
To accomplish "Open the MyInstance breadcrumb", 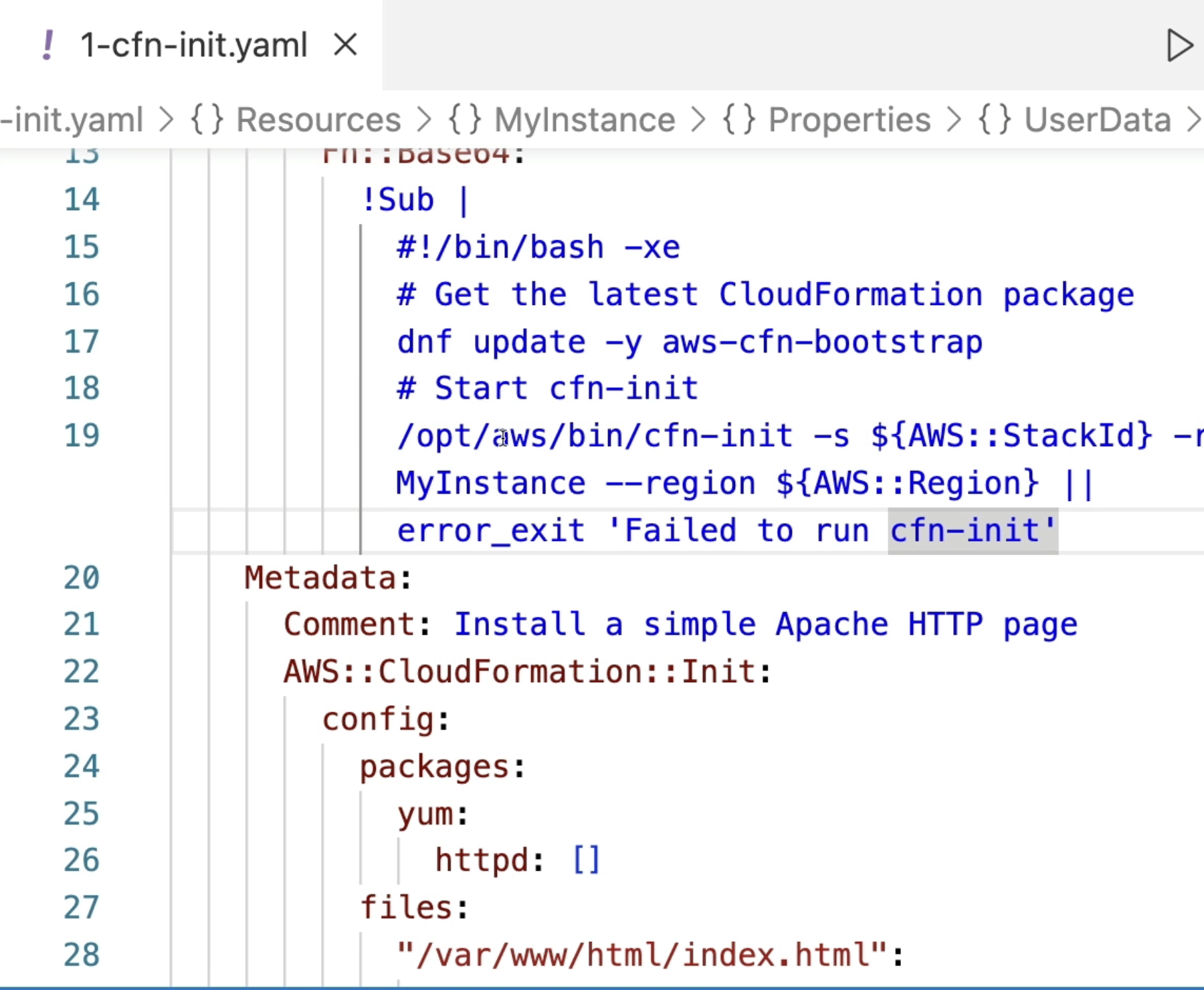I will (x=585, y=120).
